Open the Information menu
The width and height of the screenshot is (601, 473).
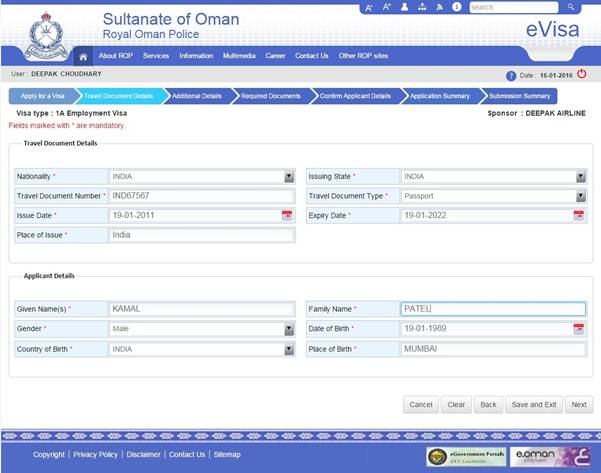tap(196, 56)
